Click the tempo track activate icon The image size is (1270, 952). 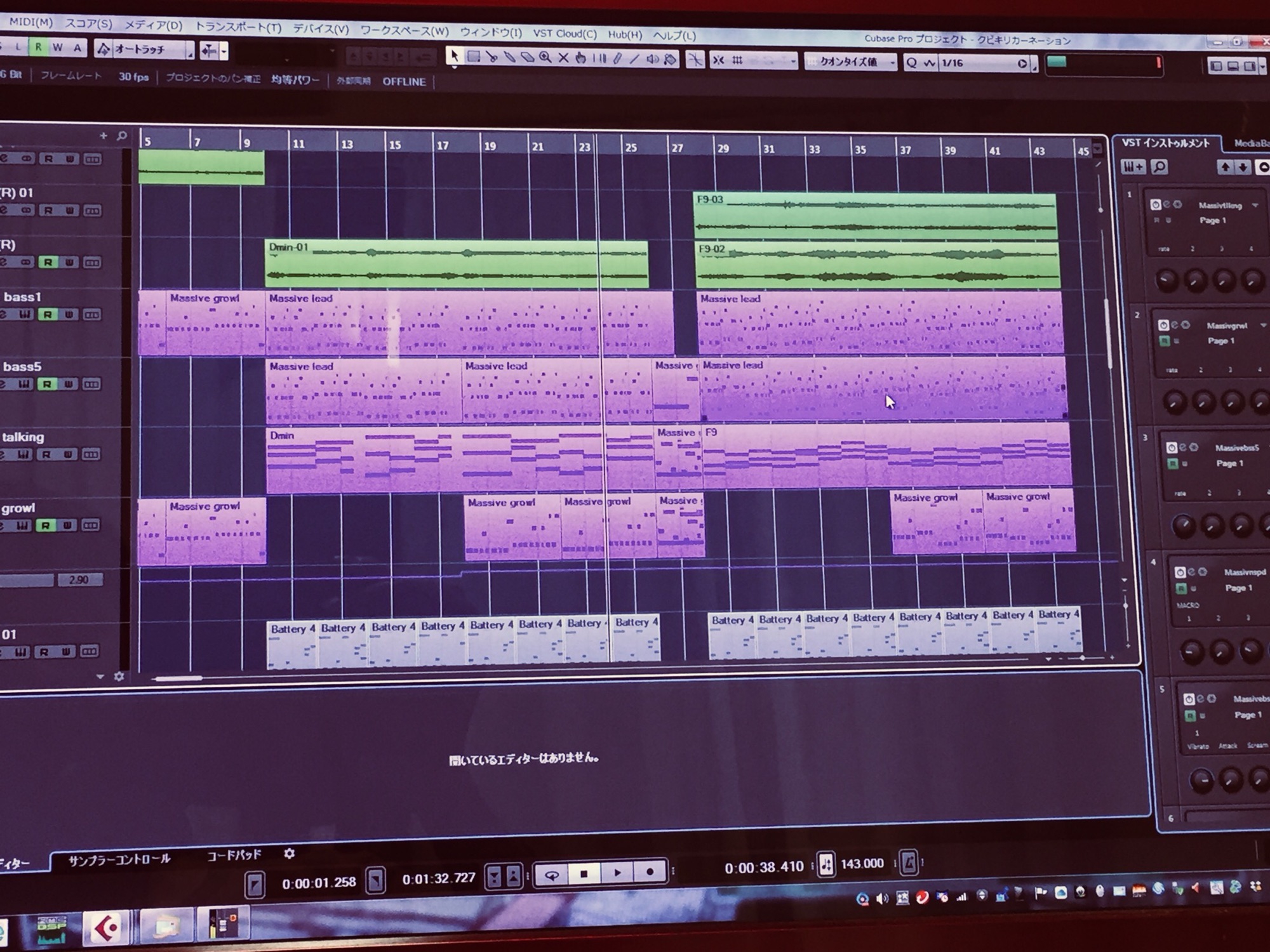pyautogui.click(x=826, y=864)
